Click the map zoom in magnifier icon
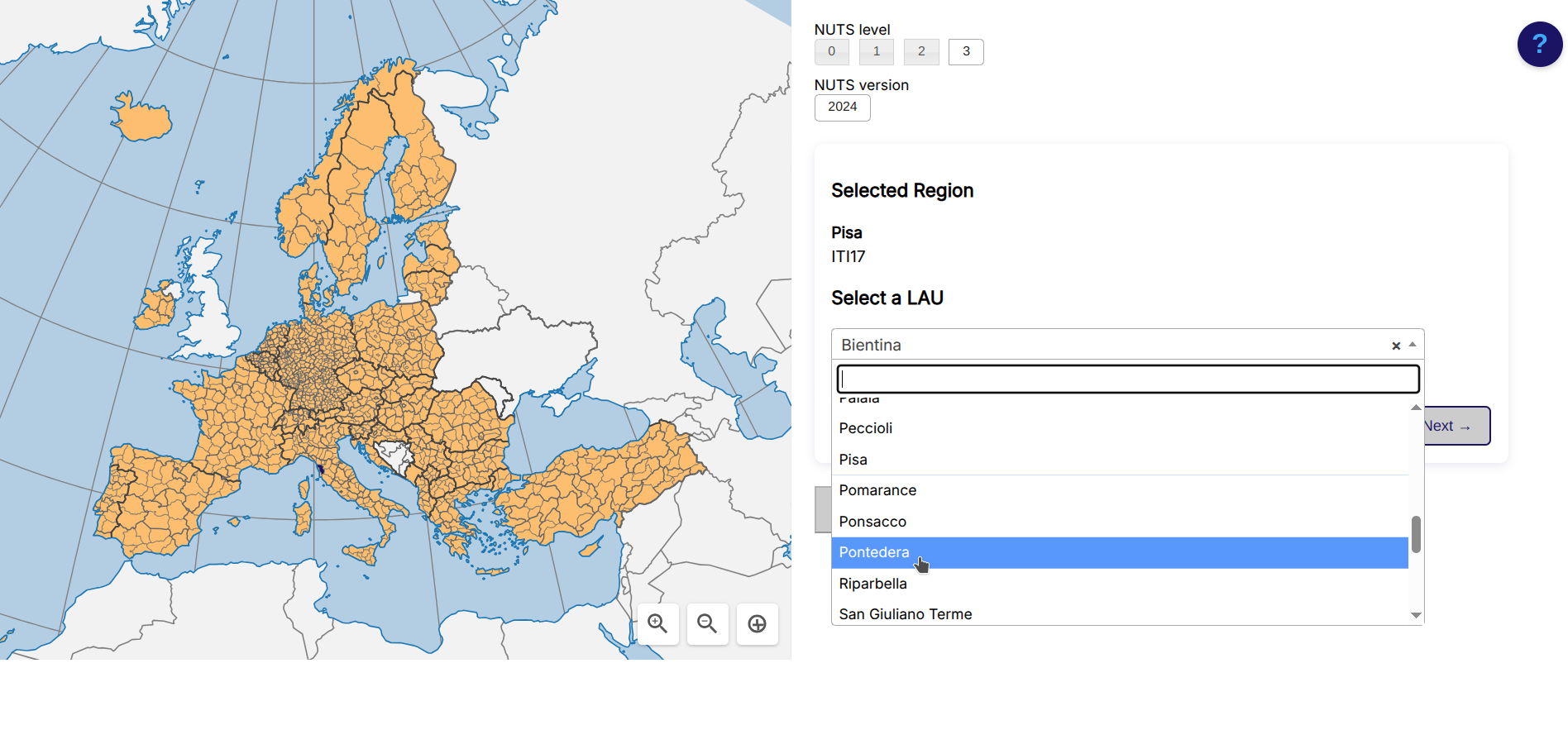This screenshot has height=749, width=1568. (657, 624)
